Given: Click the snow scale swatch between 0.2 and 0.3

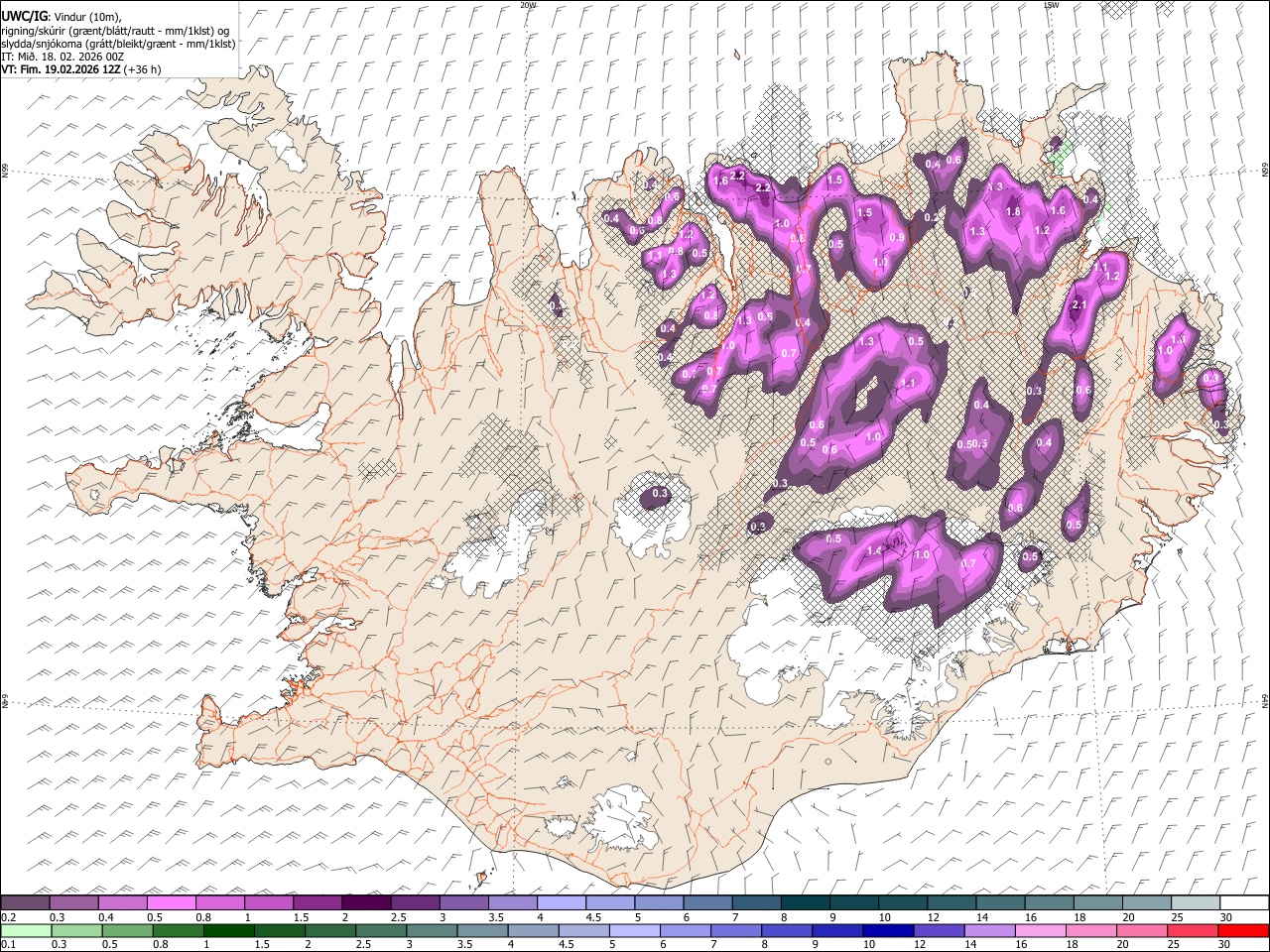Looking at the screenshot, I should coord(25,902).
